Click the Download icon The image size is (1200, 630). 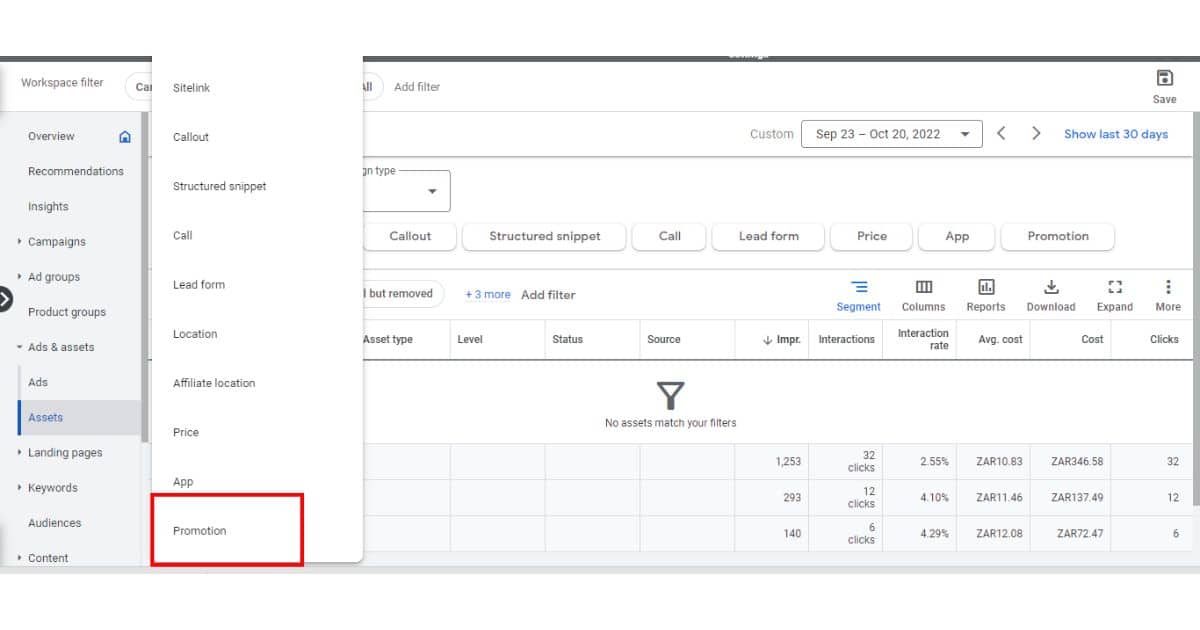pyautogui.click(x=1050, y=295)
